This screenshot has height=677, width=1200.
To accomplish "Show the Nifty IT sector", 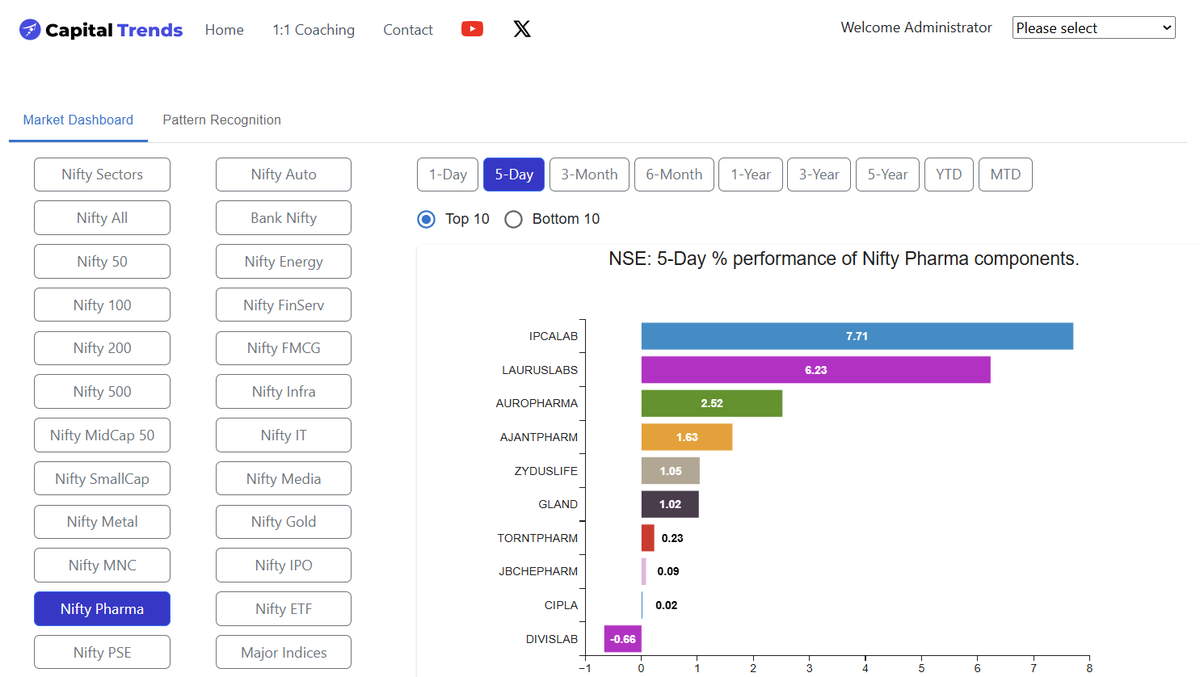I will [283, 435].
